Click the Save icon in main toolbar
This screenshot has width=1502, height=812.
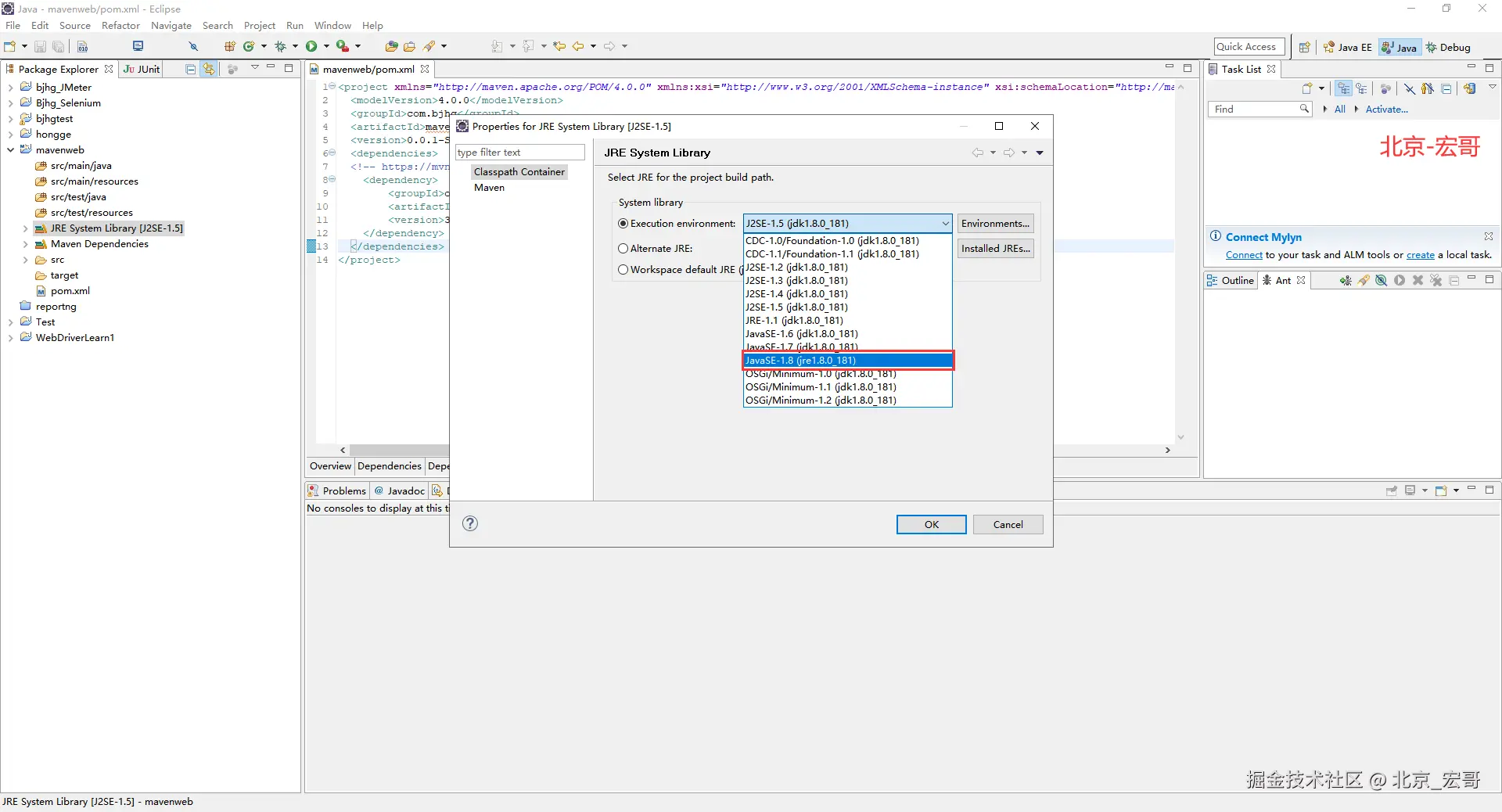point(40,47)
